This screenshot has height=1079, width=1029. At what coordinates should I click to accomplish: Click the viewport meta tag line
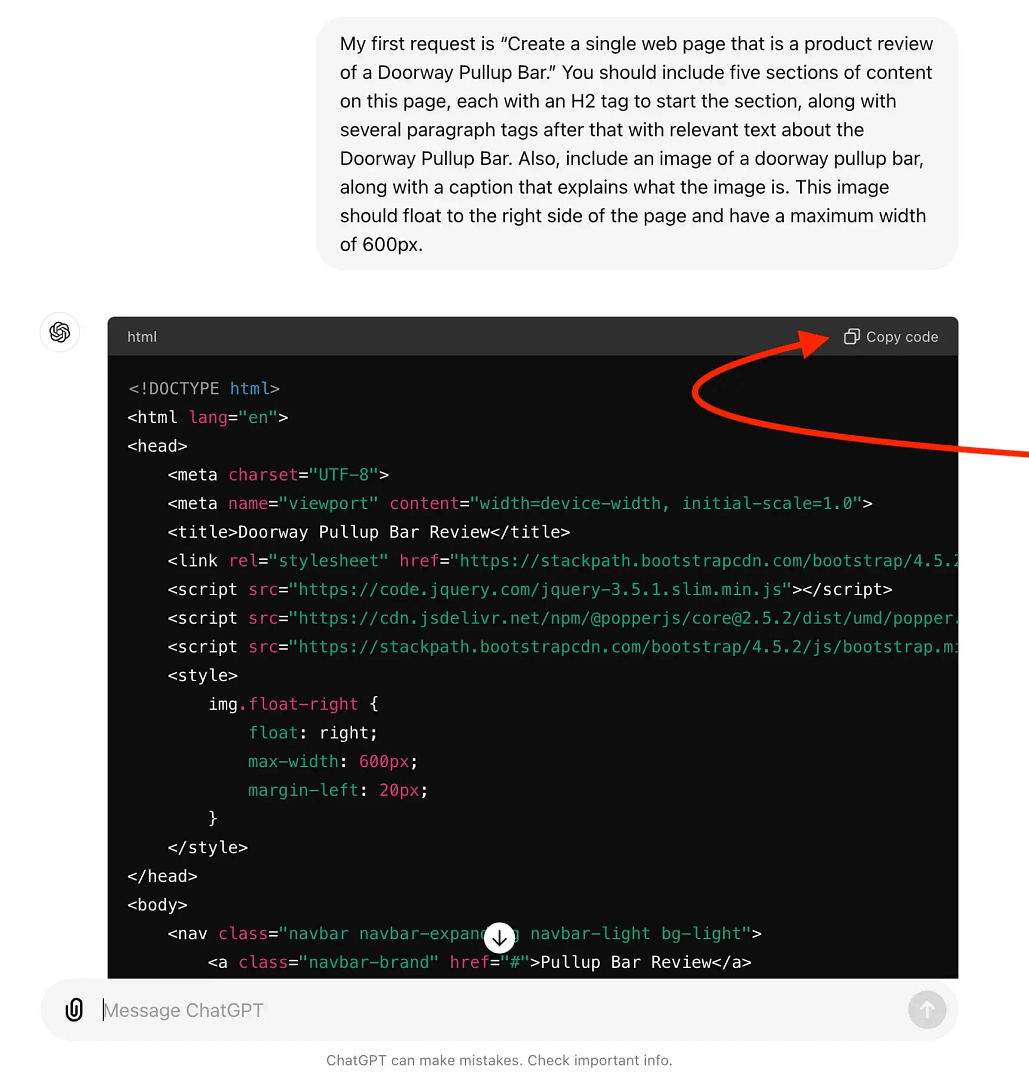pyautogui.click(x=520, y=504)
